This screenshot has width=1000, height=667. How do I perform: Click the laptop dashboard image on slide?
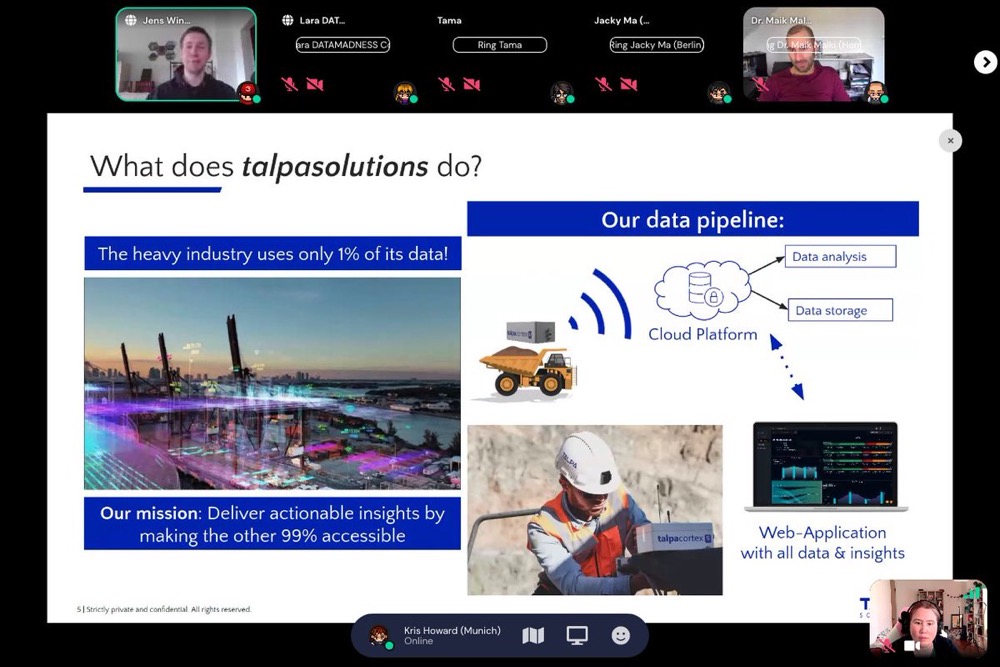(826, 467)
